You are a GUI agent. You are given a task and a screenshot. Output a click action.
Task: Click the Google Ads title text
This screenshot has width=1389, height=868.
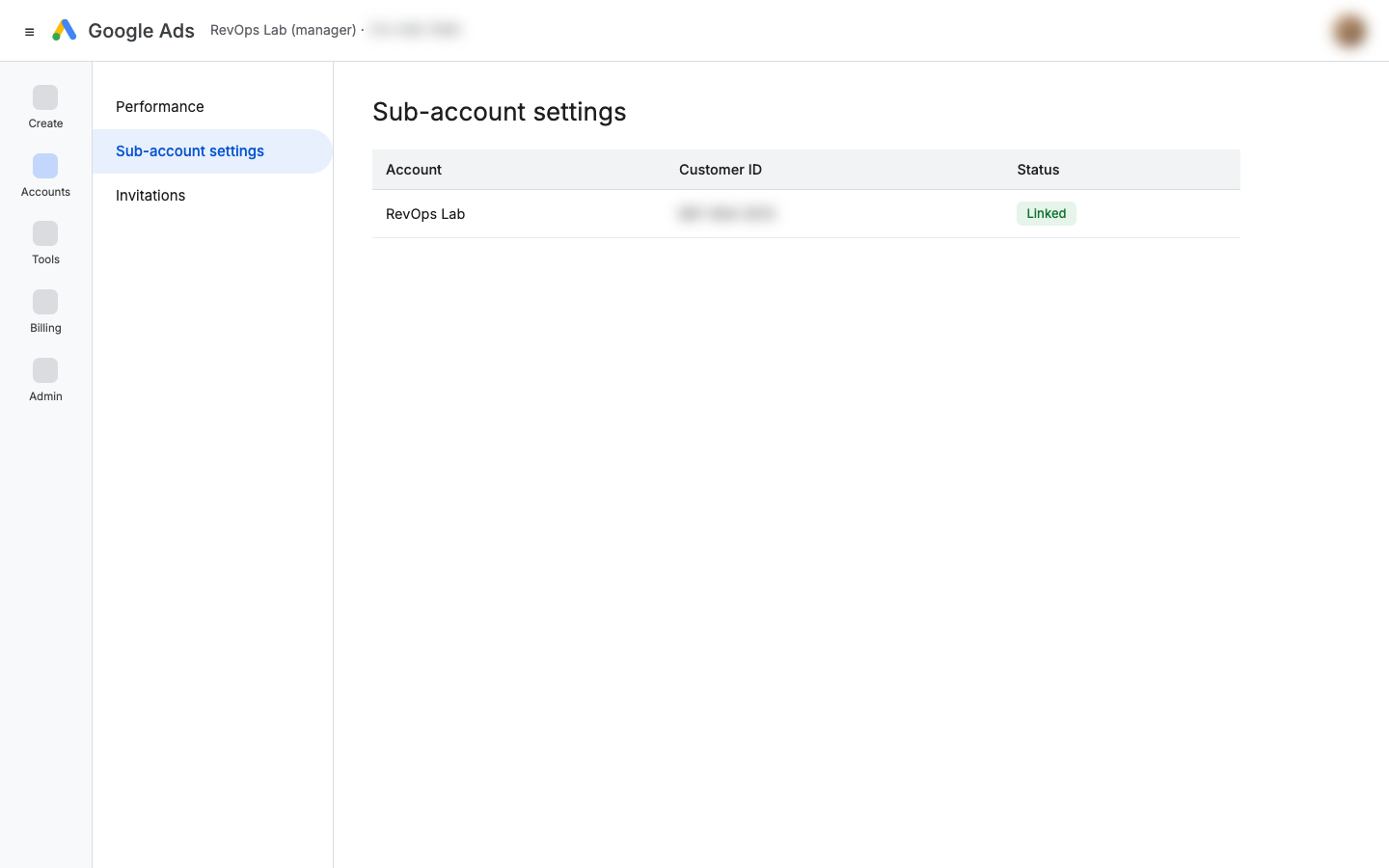[x=141, y=31]
